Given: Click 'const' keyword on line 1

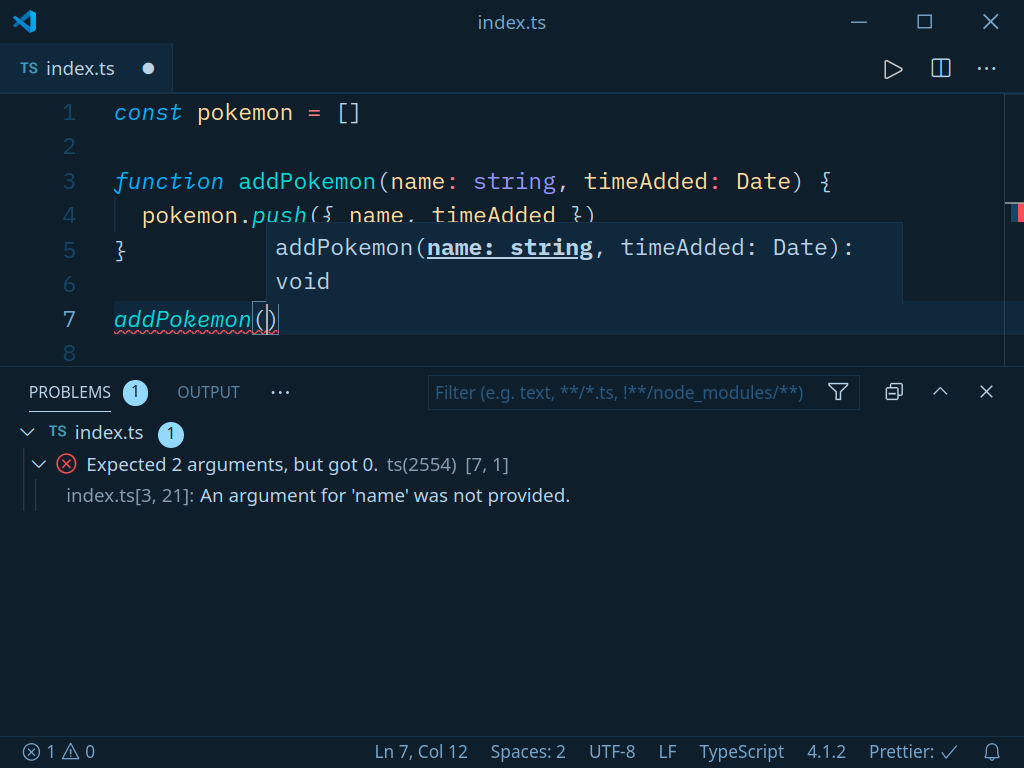Looking at the screenshot, I should click(x=148, y=113).
